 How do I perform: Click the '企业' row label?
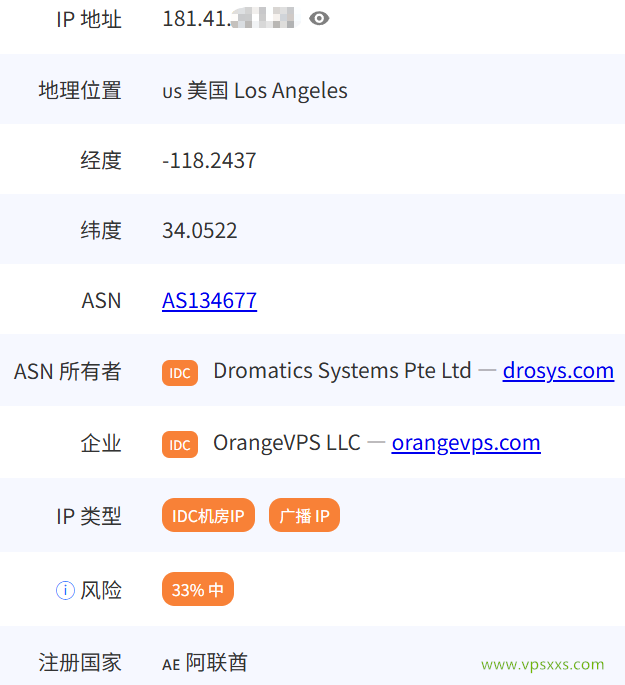101,443
